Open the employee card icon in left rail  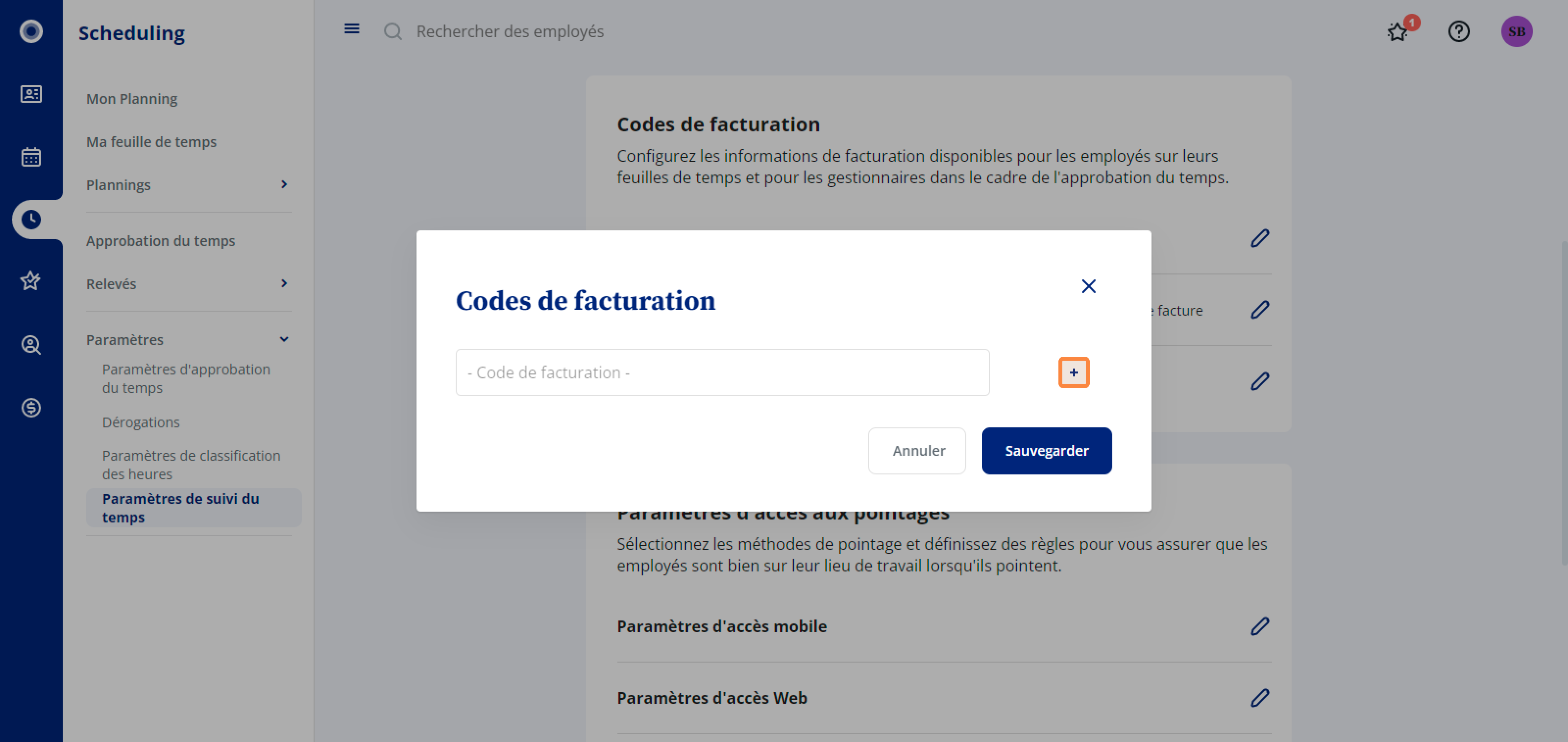pos(31,95)
